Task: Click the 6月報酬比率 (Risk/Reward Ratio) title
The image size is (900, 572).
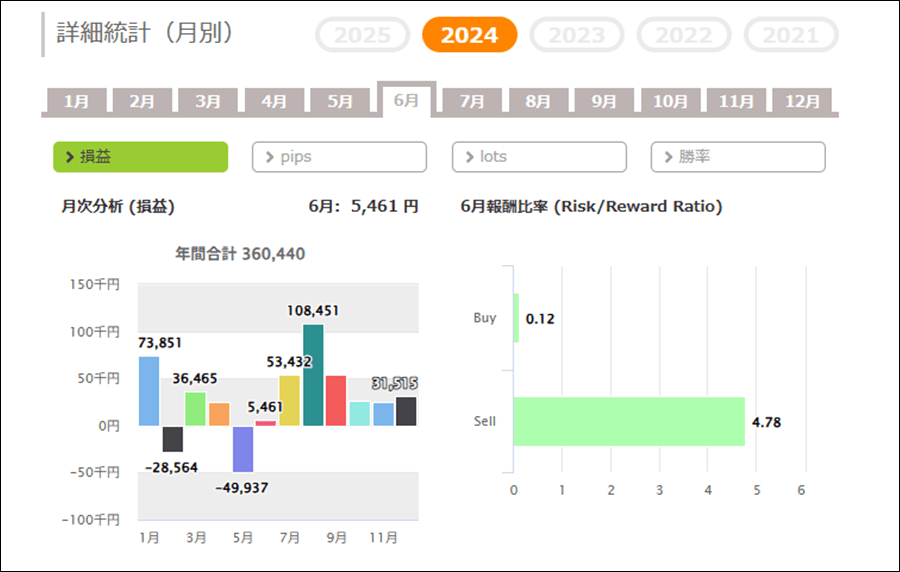Action: [x=591, y=207]
